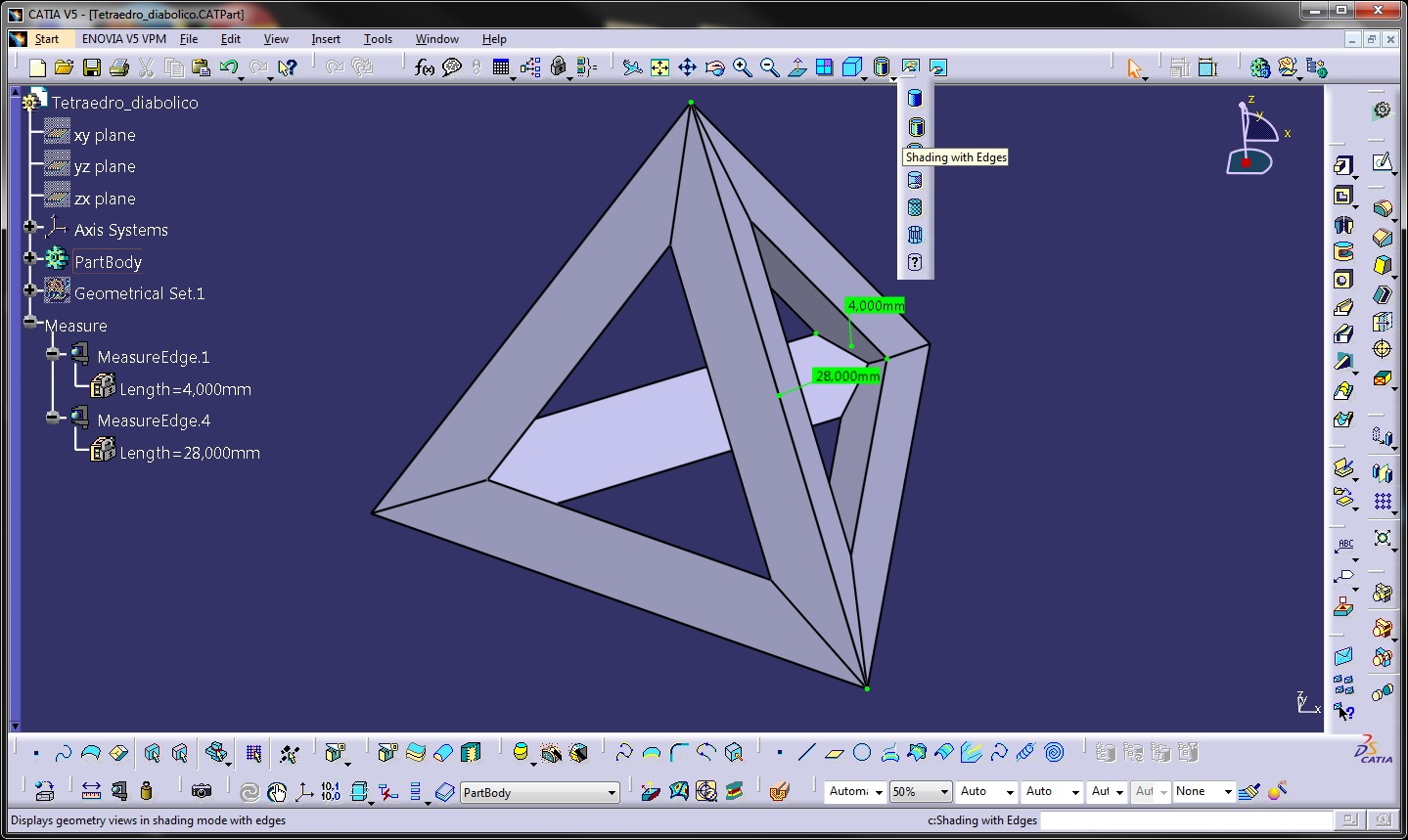Print using the printer icon
The height and width of the screenshot is (840, 1408).
coord(119,67)
